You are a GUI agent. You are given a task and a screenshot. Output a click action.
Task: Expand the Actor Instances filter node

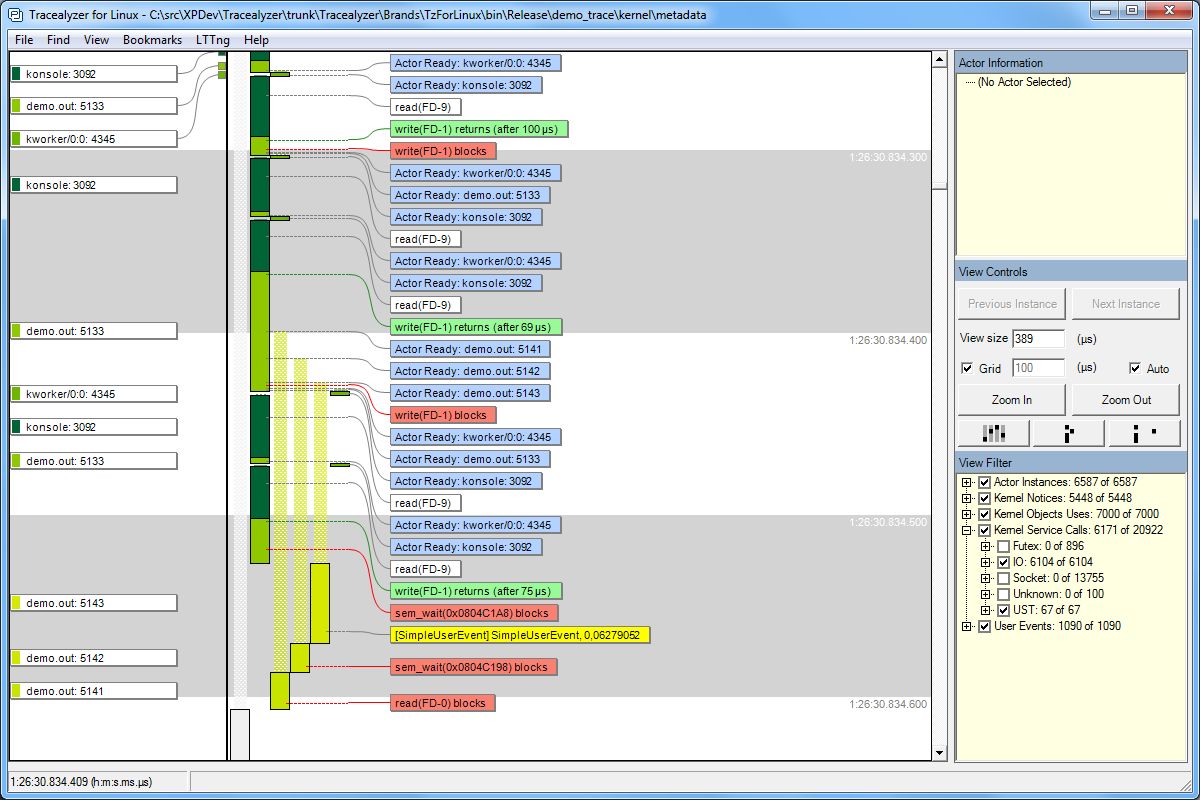coord(966,482)
